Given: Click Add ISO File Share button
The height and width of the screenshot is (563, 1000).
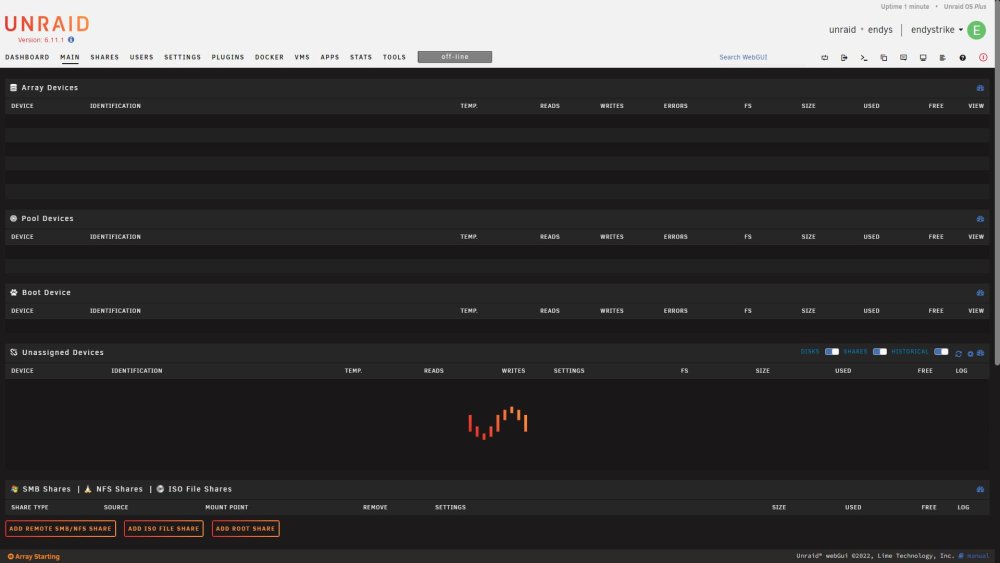Looking at the screenshot, I should click(163, 529).
